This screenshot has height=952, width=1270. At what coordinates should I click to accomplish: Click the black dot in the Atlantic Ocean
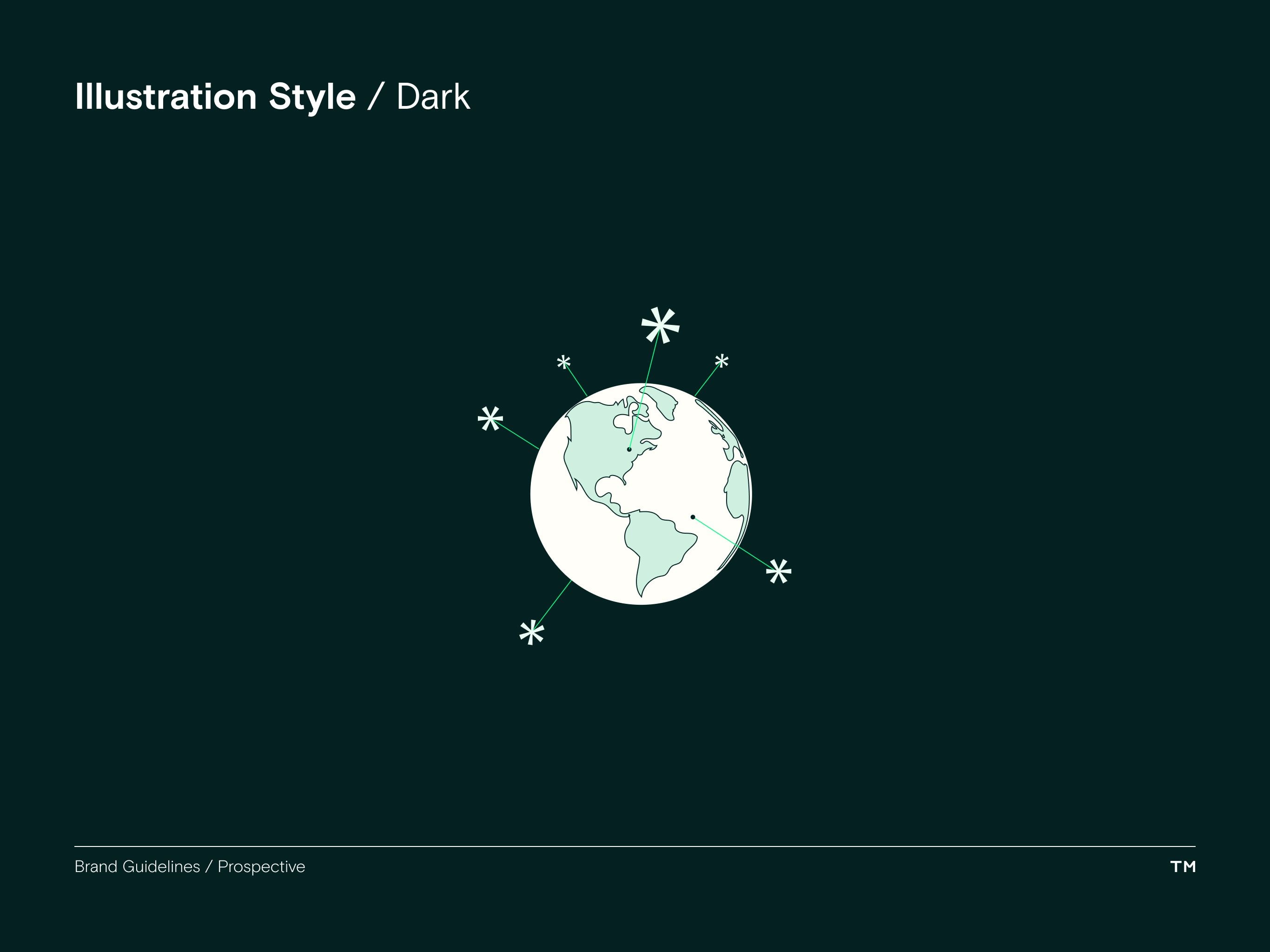coord(693,517)
